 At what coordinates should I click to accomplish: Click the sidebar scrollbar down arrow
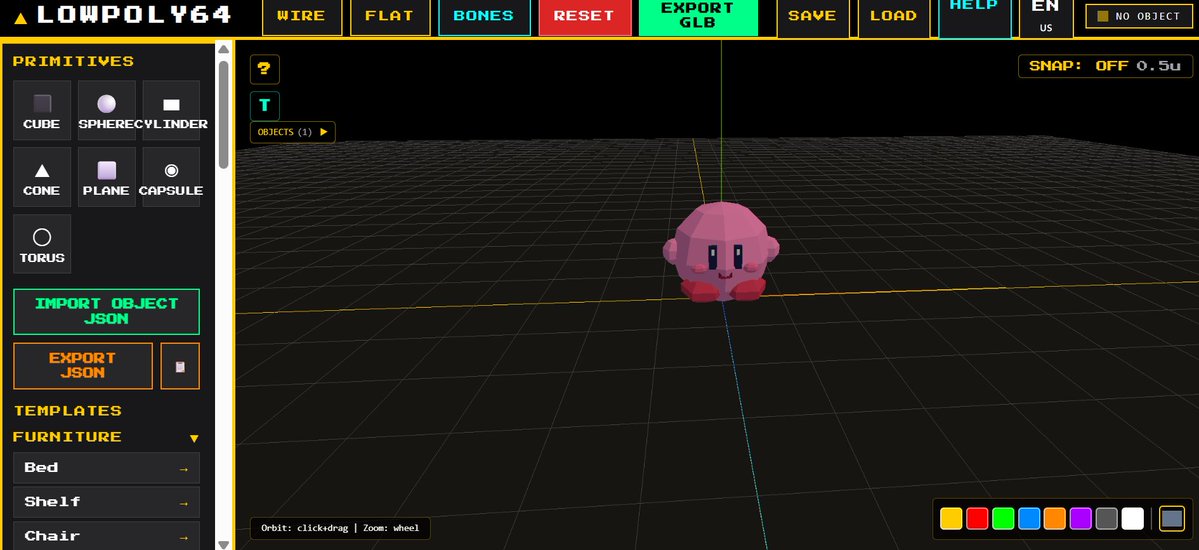223,544
